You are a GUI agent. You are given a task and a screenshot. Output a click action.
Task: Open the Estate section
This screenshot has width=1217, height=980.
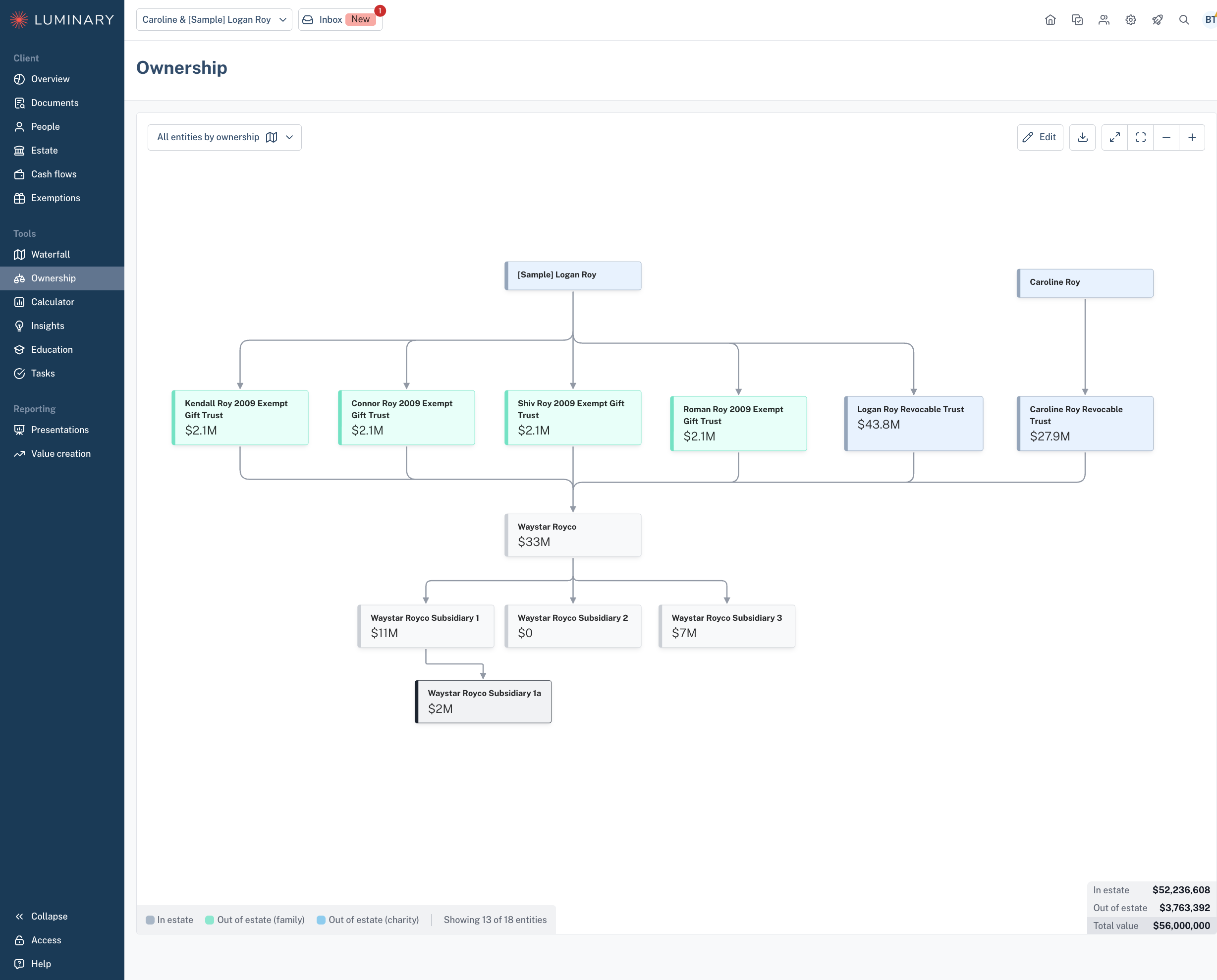pyautogui.click(x=62, y=150)
